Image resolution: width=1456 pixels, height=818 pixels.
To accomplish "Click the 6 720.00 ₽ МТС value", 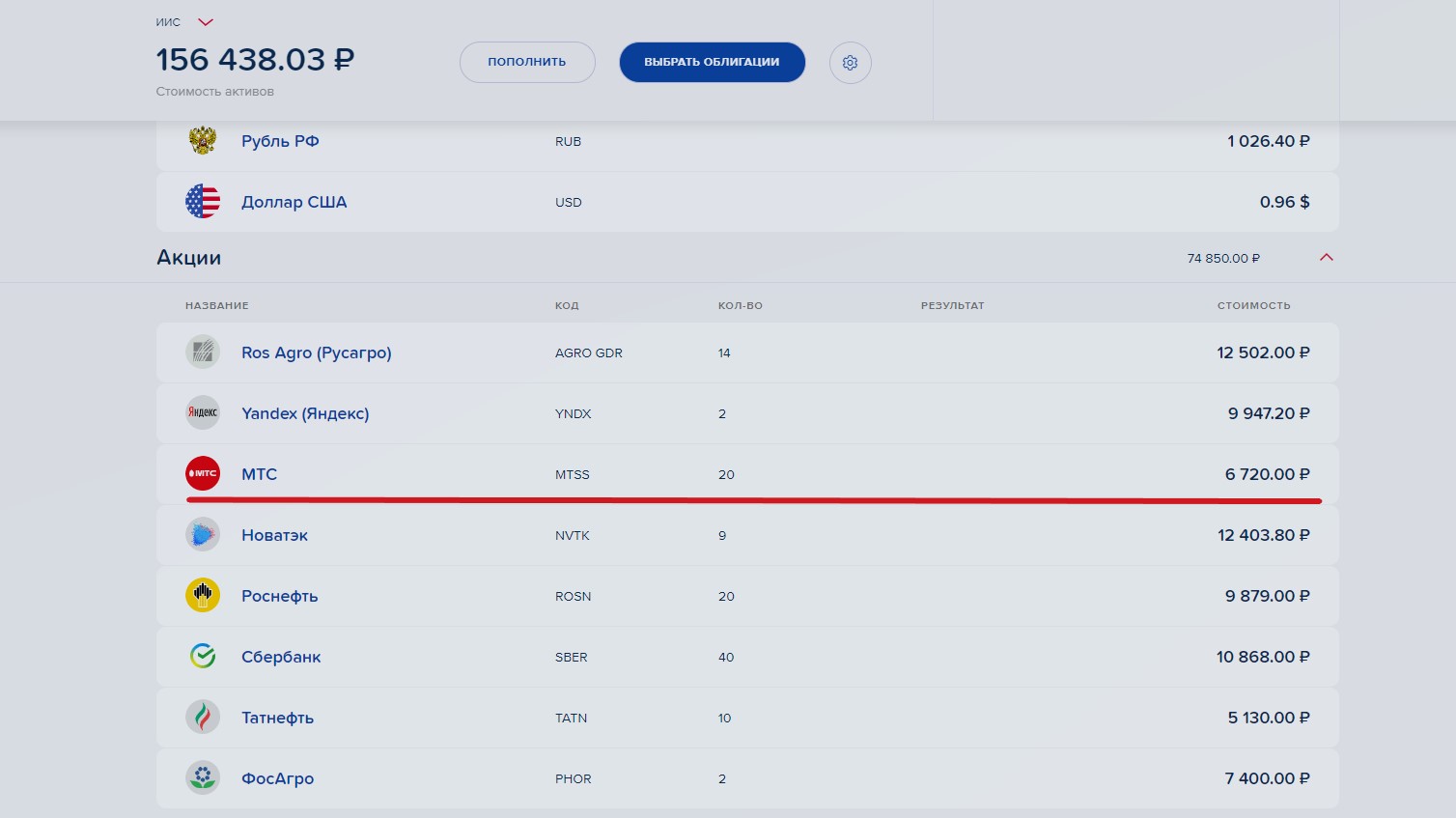I will tap(1268, 474).
